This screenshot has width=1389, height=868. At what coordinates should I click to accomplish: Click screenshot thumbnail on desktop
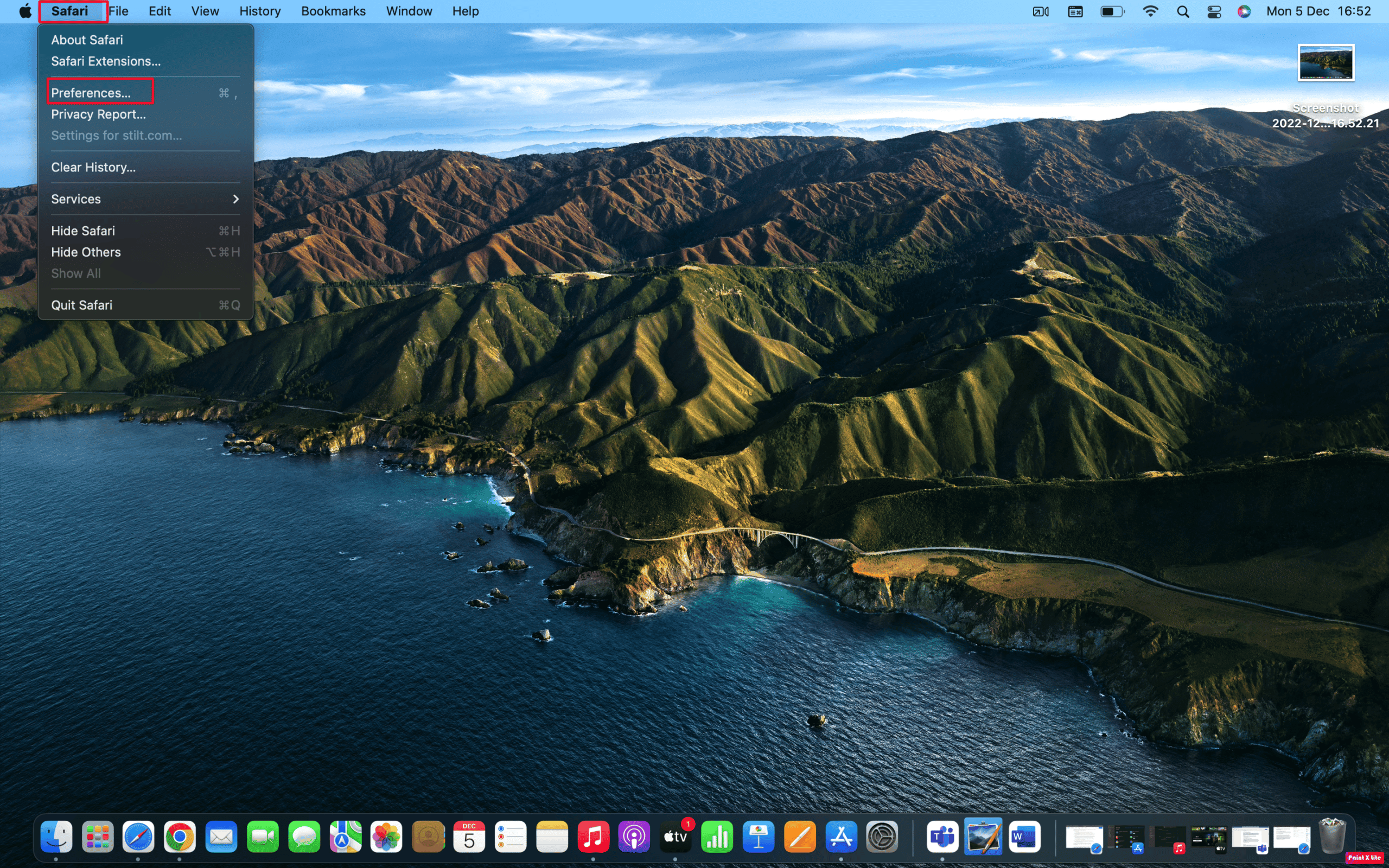1326,62
